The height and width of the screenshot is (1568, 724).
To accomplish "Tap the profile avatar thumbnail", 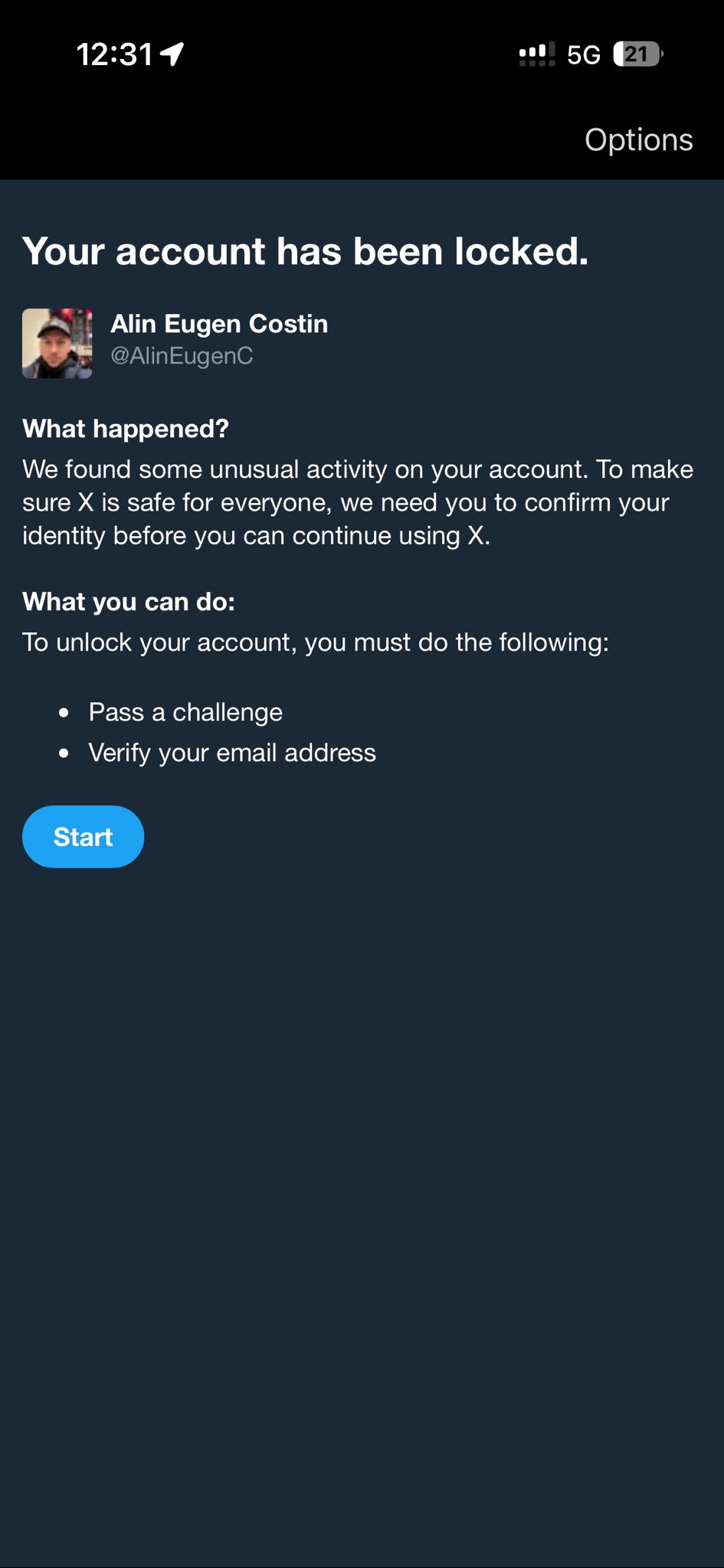I will point(57,343).
